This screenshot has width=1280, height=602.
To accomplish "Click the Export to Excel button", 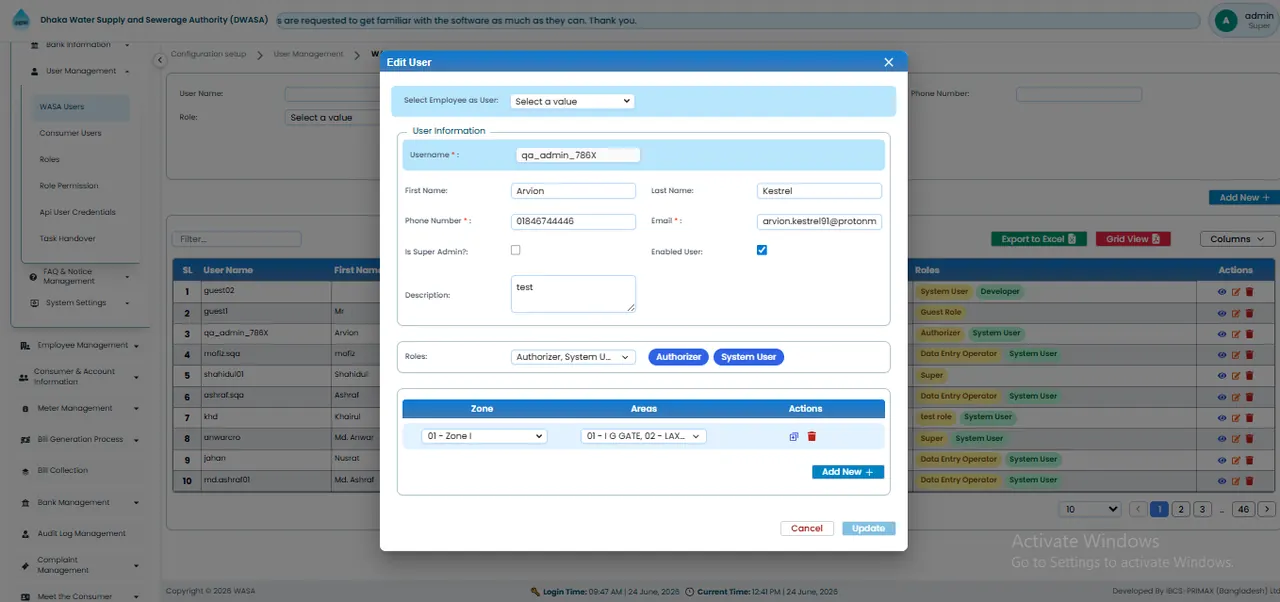I will click(x=1038, y=239).
